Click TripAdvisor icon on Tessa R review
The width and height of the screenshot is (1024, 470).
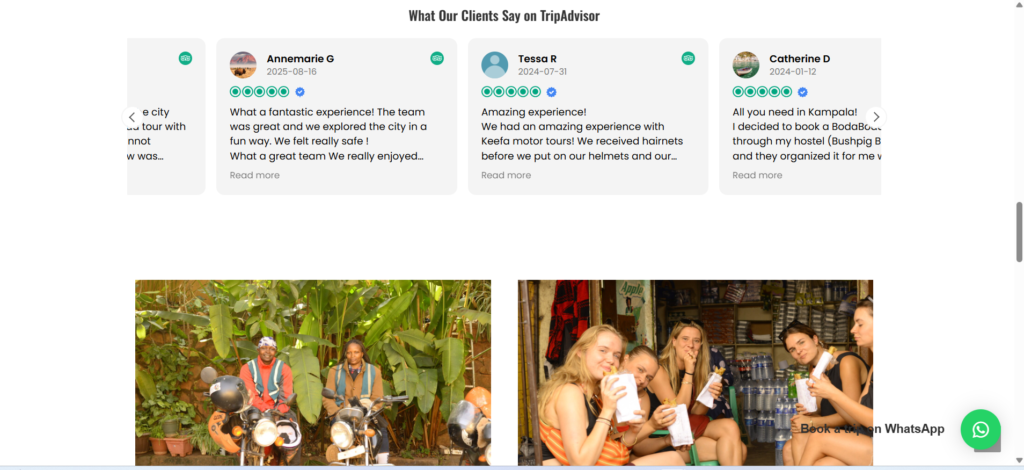[688, 58]
